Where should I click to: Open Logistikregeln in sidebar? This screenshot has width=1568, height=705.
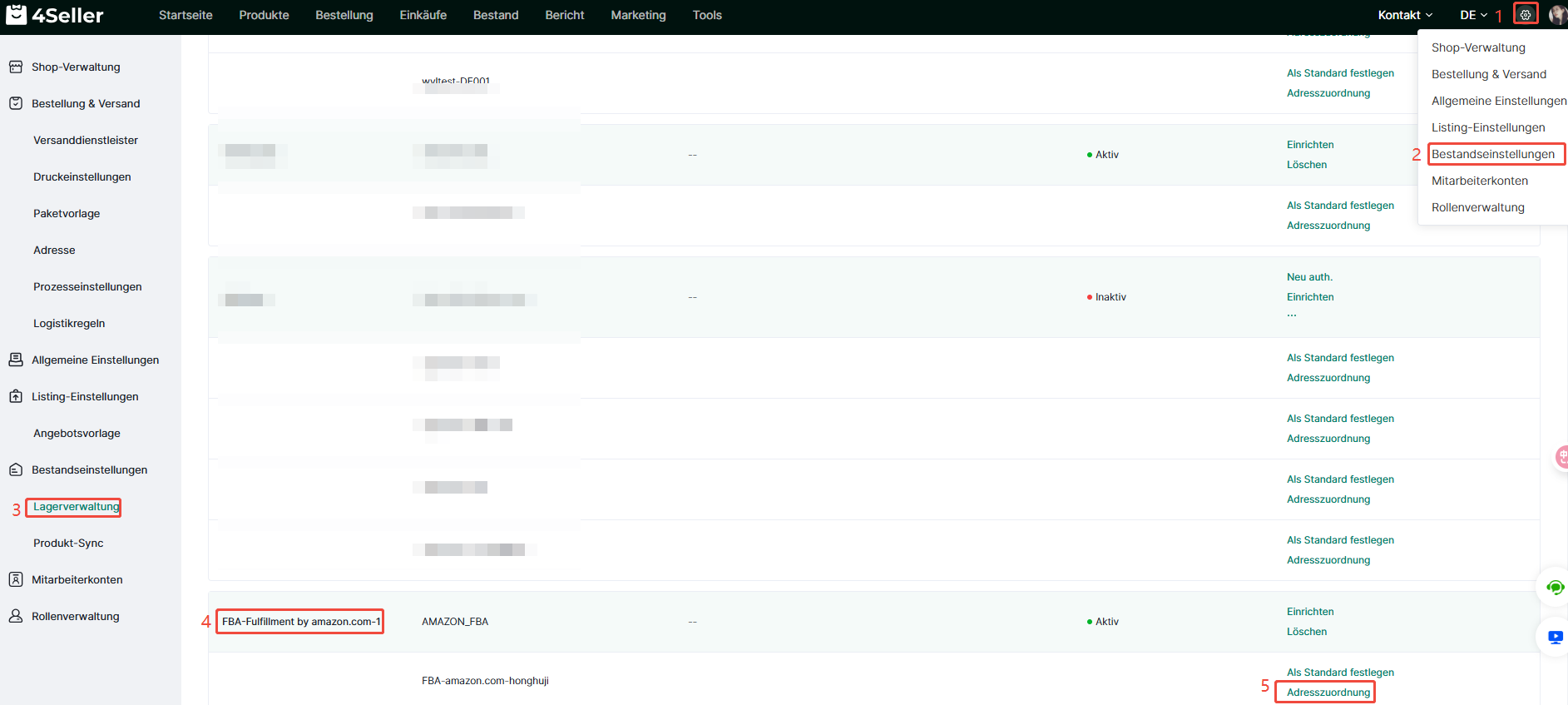69,323
